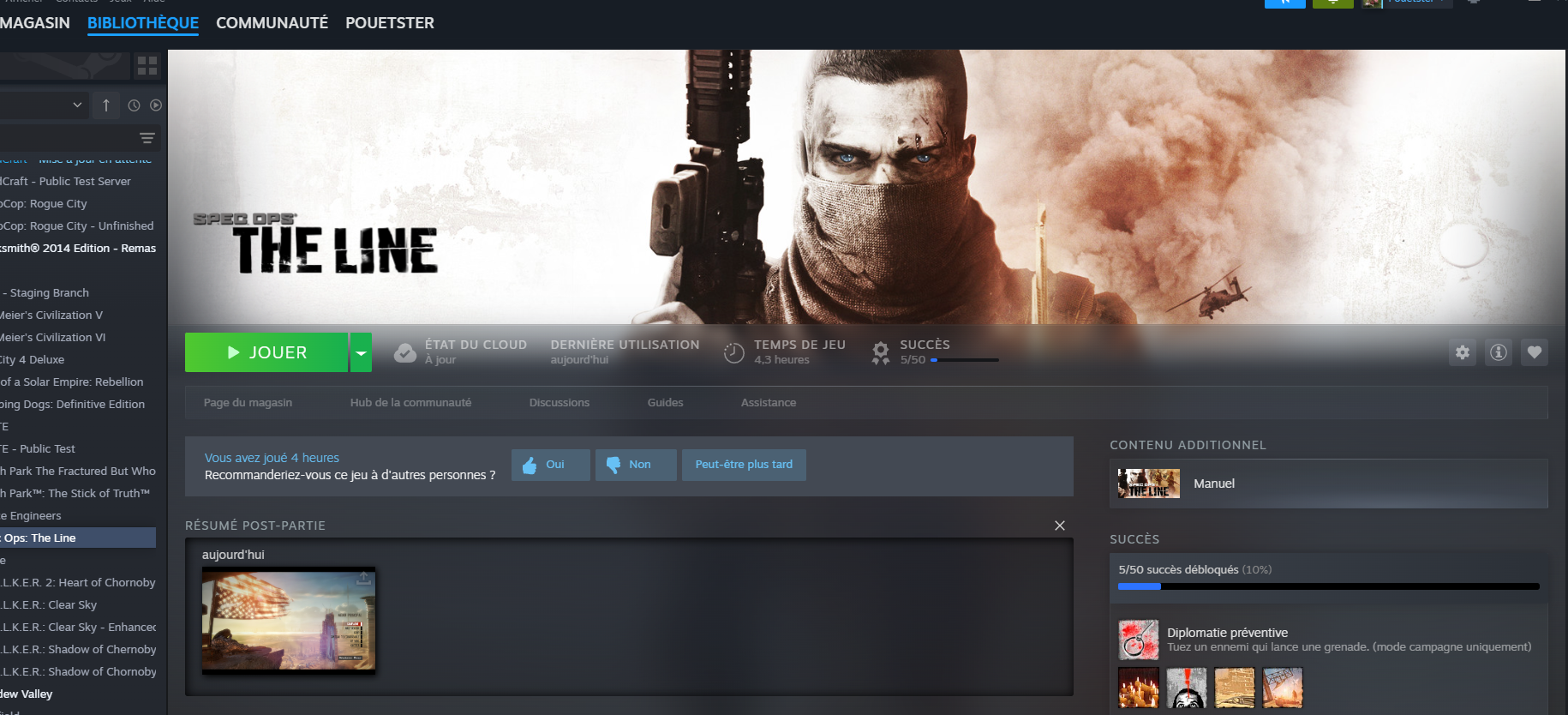Screen dimensions: 1568x715
Task: Open the POUETSTER profile tab
Action: tap(390, 23)
